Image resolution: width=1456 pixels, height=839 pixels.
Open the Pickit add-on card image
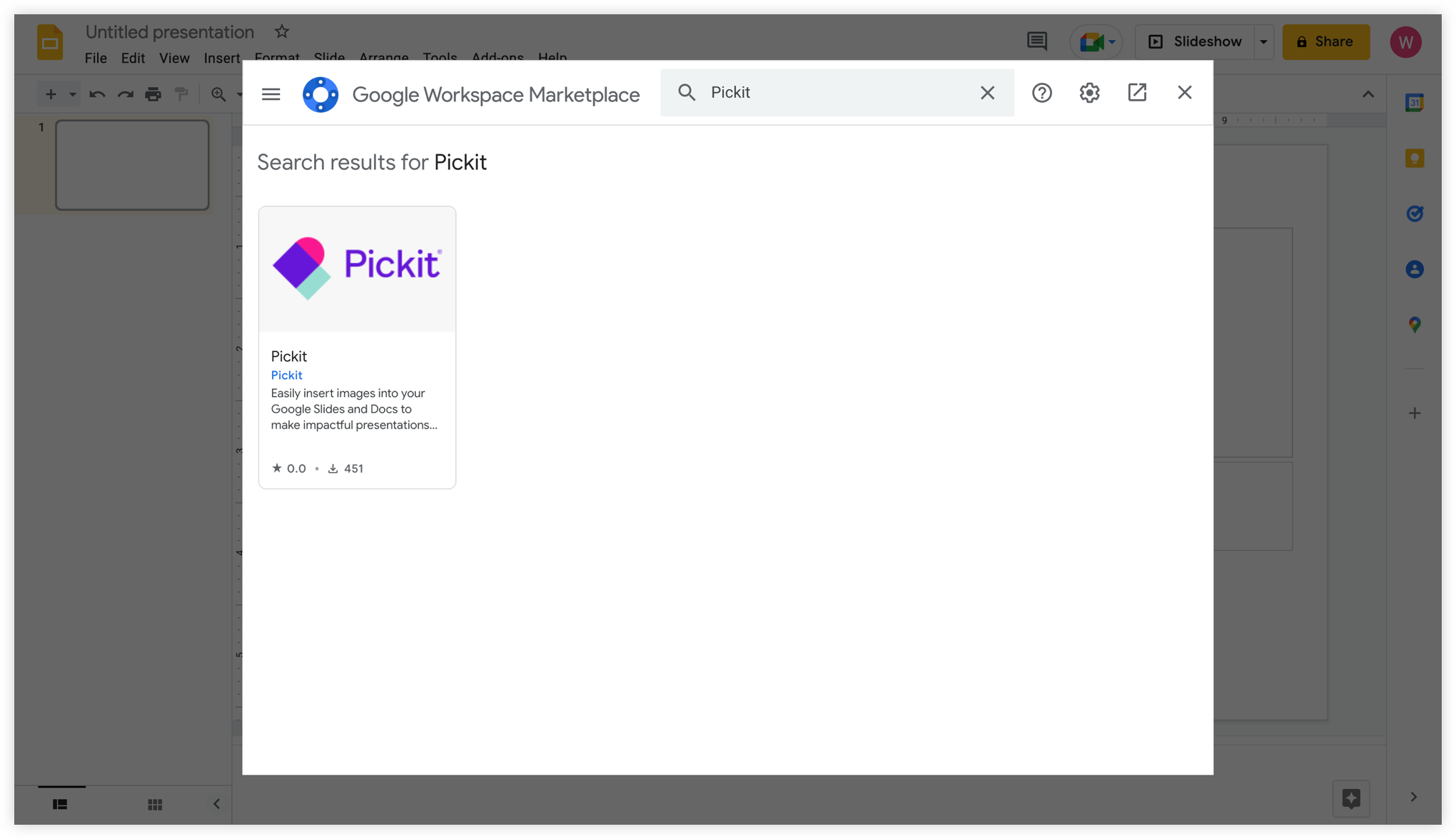[357, 269]
